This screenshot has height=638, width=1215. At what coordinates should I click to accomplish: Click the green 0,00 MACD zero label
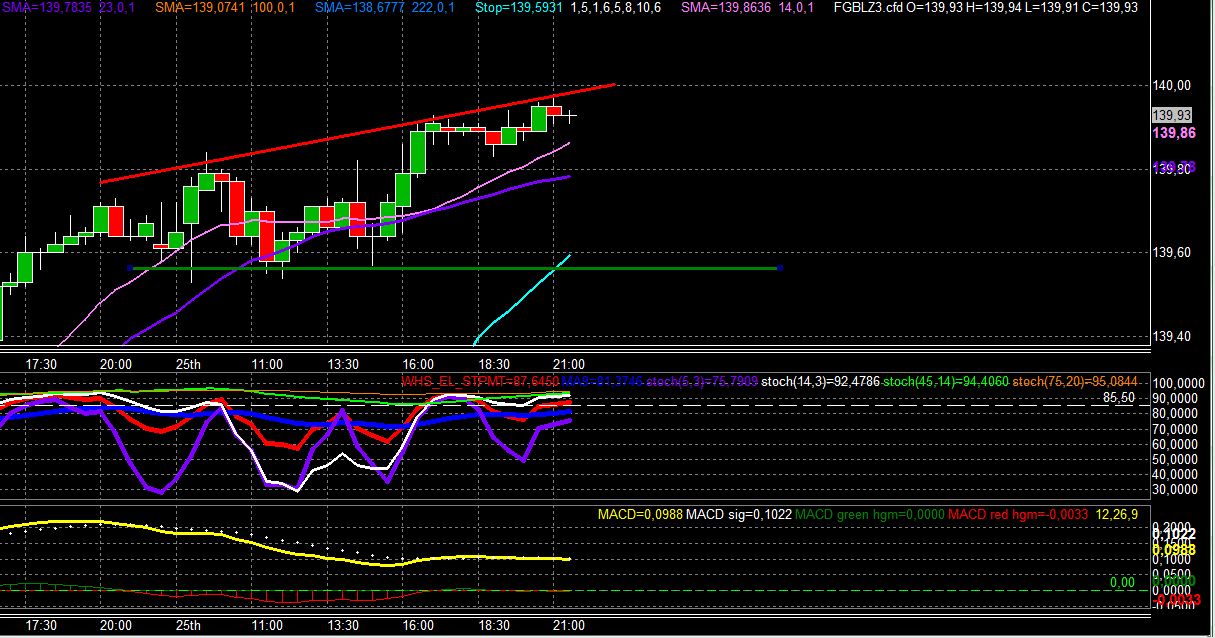1122,582
